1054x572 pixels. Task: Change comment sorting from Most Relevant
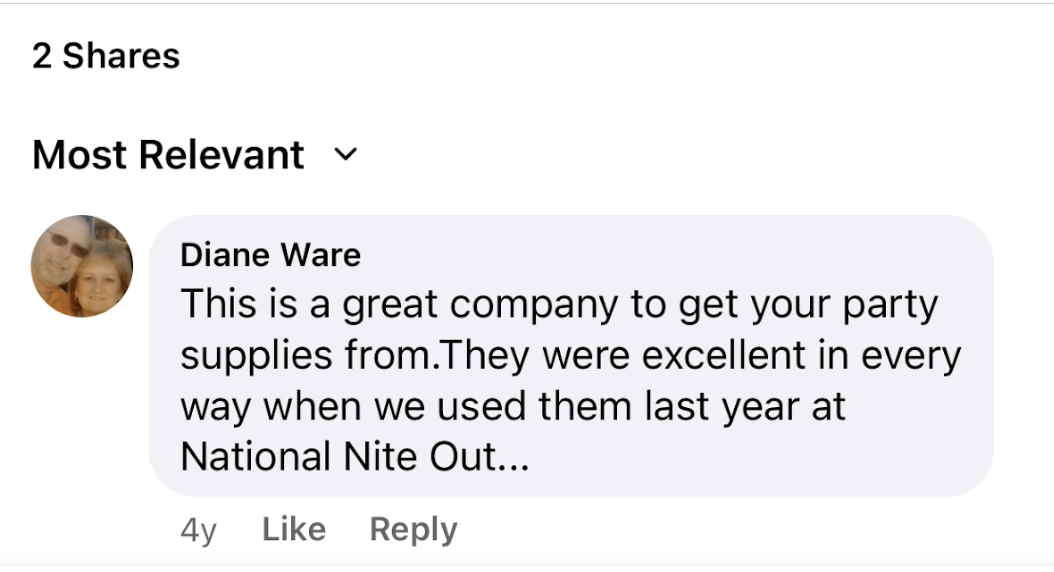(x=195, y=155)
